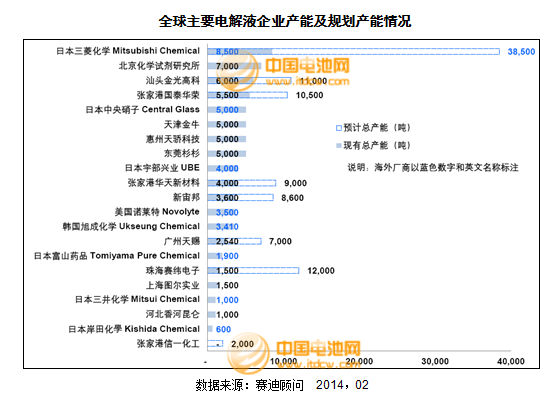The width and height of the screenshot is (559, 397).
Task: Click the 10,000 x-axis tick label
Action: 283,361
